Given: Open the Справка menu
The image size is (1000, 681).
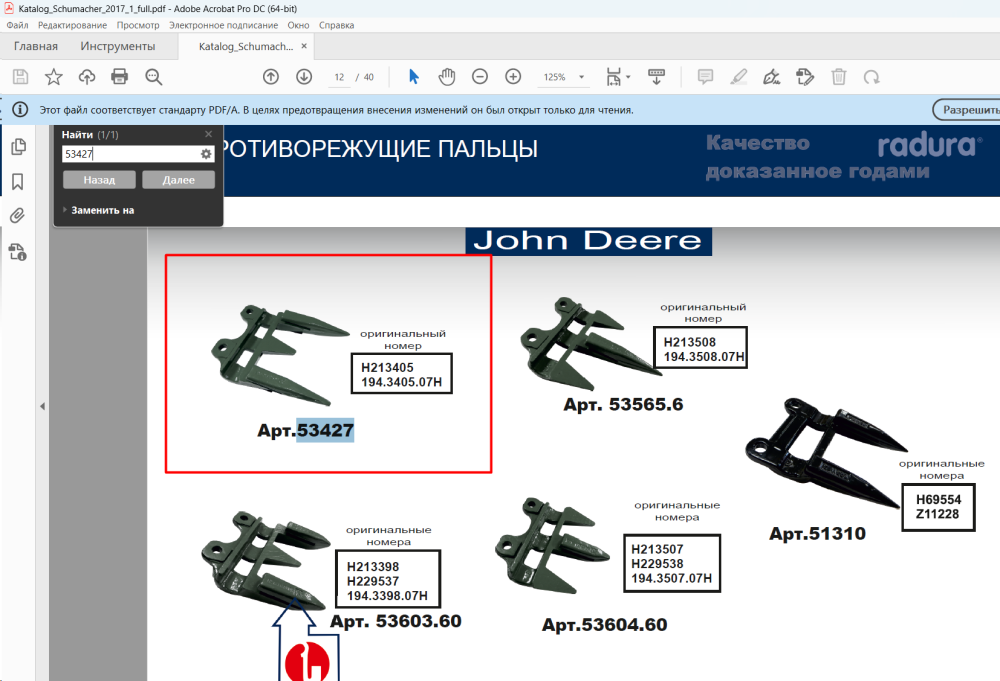Looking at the screenshot, I should point(336,26).
